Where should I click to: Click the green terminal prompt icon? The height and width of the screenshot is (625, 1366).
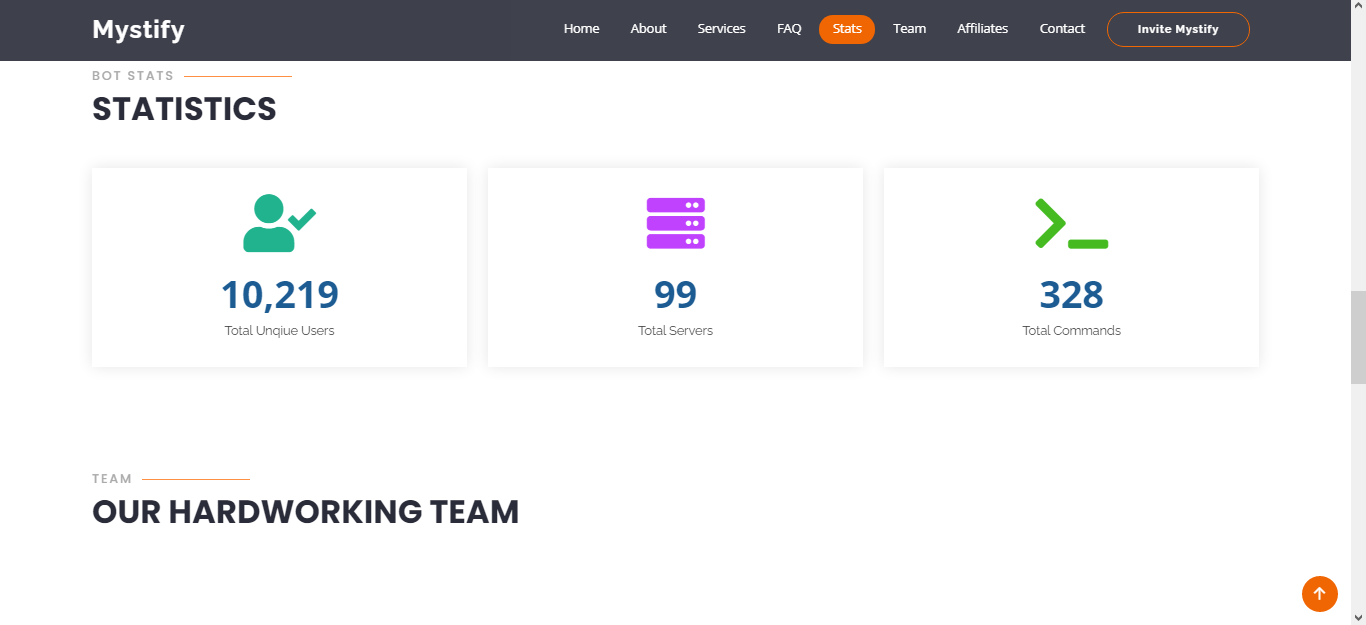[x=1071, y=223]
